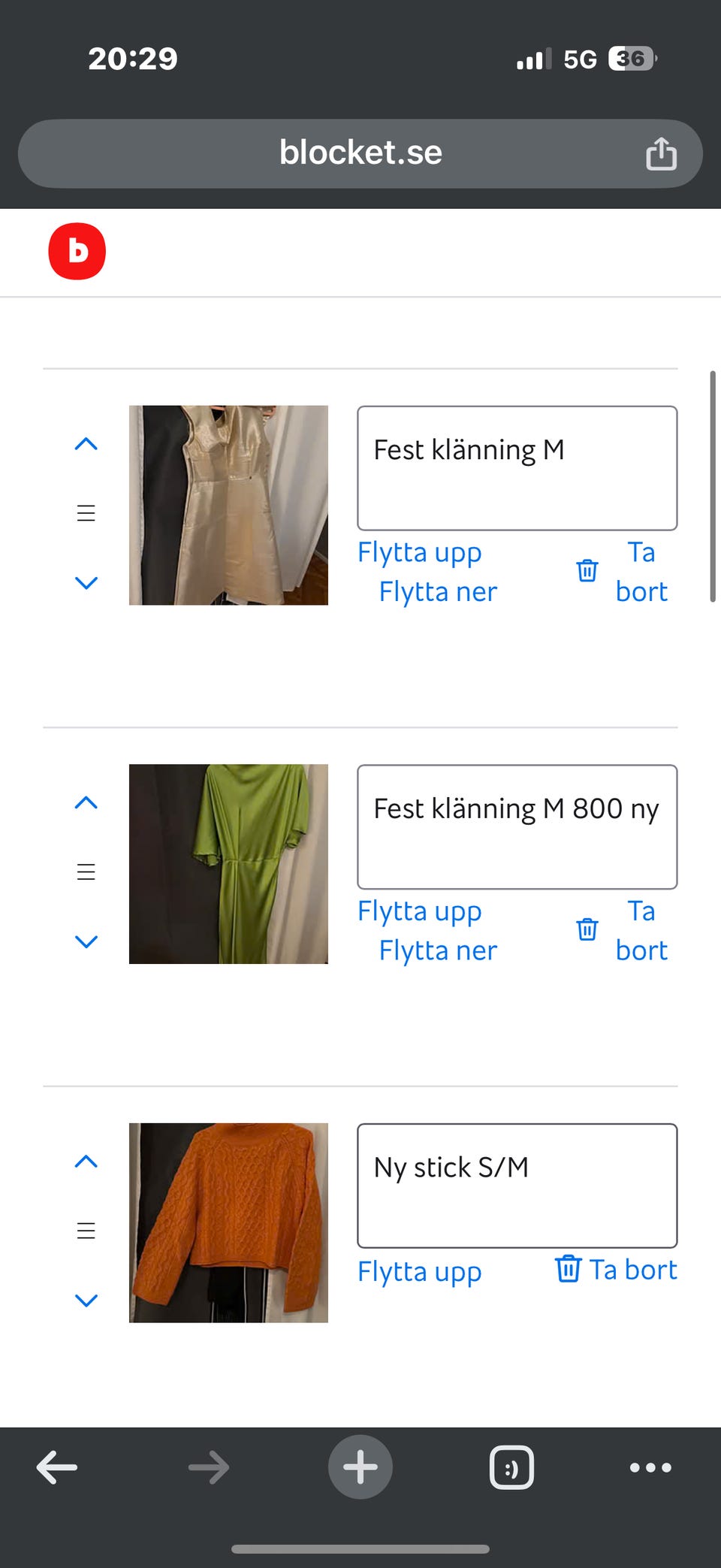Image resolution: width=721 pixels, height=1568 pixels.
Task: Click trash icon for beige dress item
Action: pos(587,571)
